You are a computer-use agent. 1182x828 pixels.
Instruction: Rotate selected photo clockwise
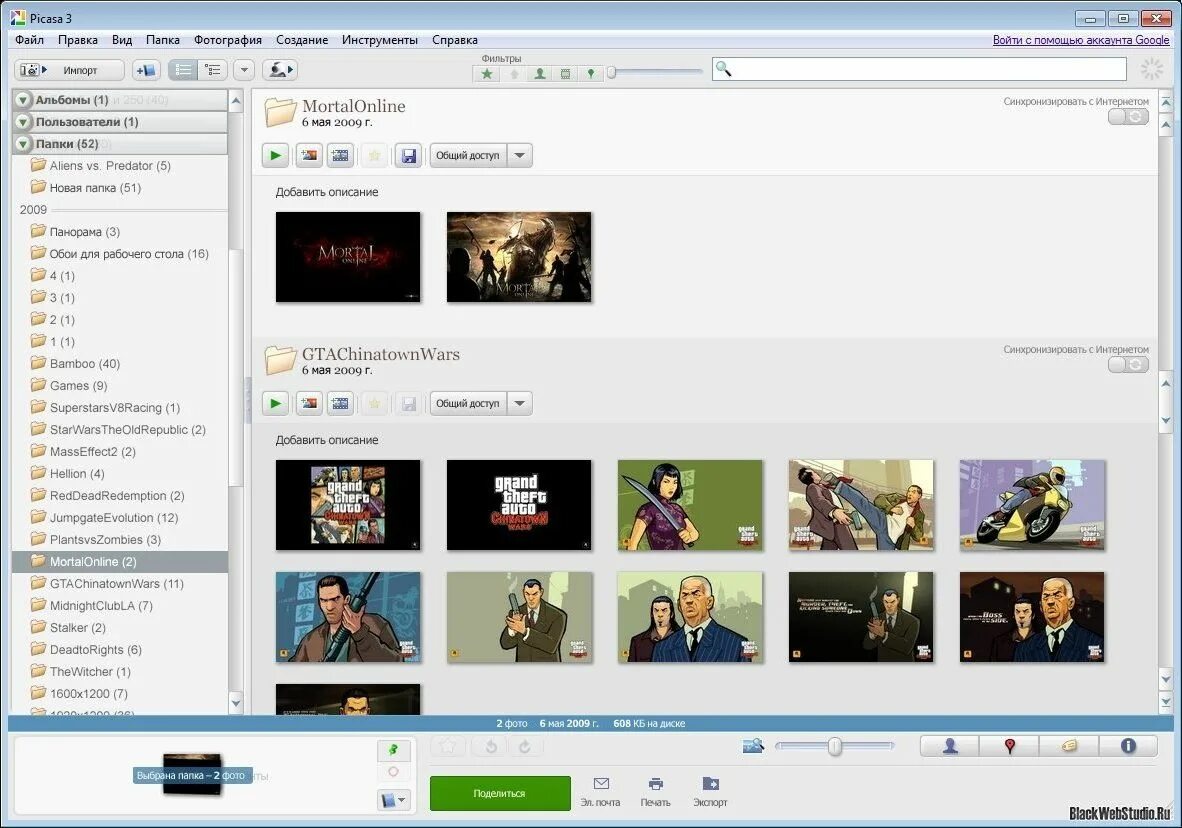(525, 747)
